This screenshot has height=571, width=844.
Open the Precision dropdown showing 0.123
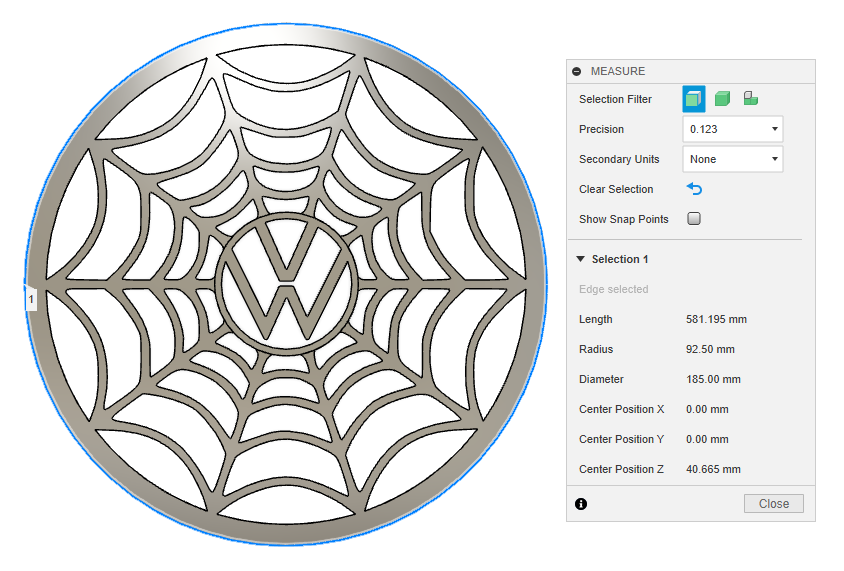pyautogui.click(x=733, y=129)
